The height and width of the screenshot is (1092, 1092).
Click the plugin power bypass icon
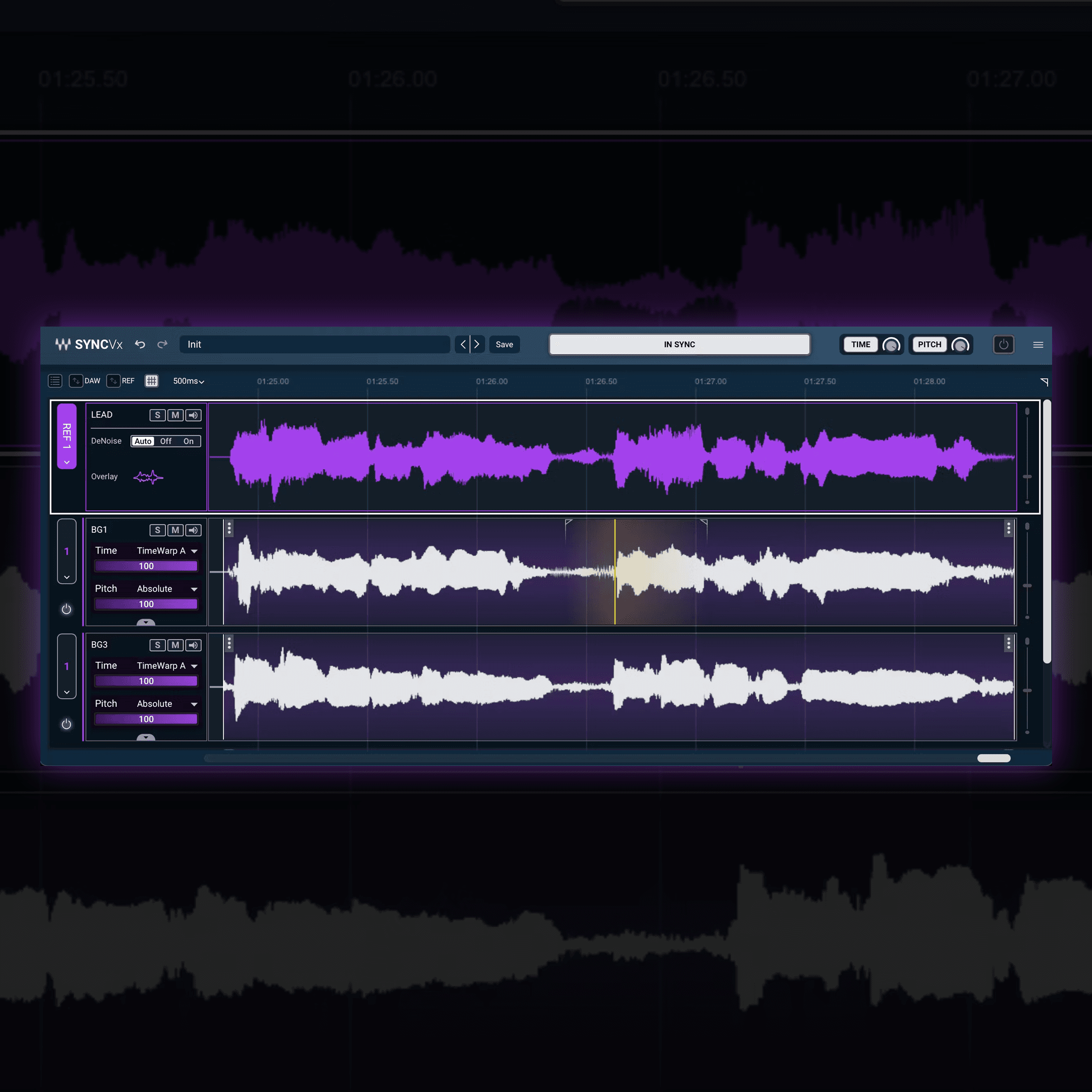1003,344
